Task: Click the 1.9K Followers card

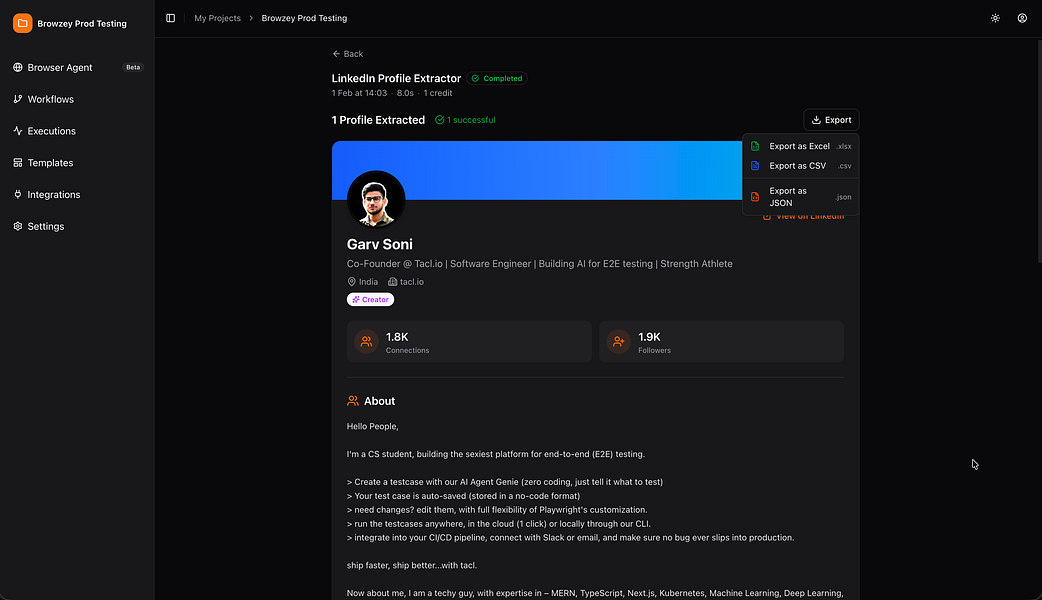Action: click(721, 342)
